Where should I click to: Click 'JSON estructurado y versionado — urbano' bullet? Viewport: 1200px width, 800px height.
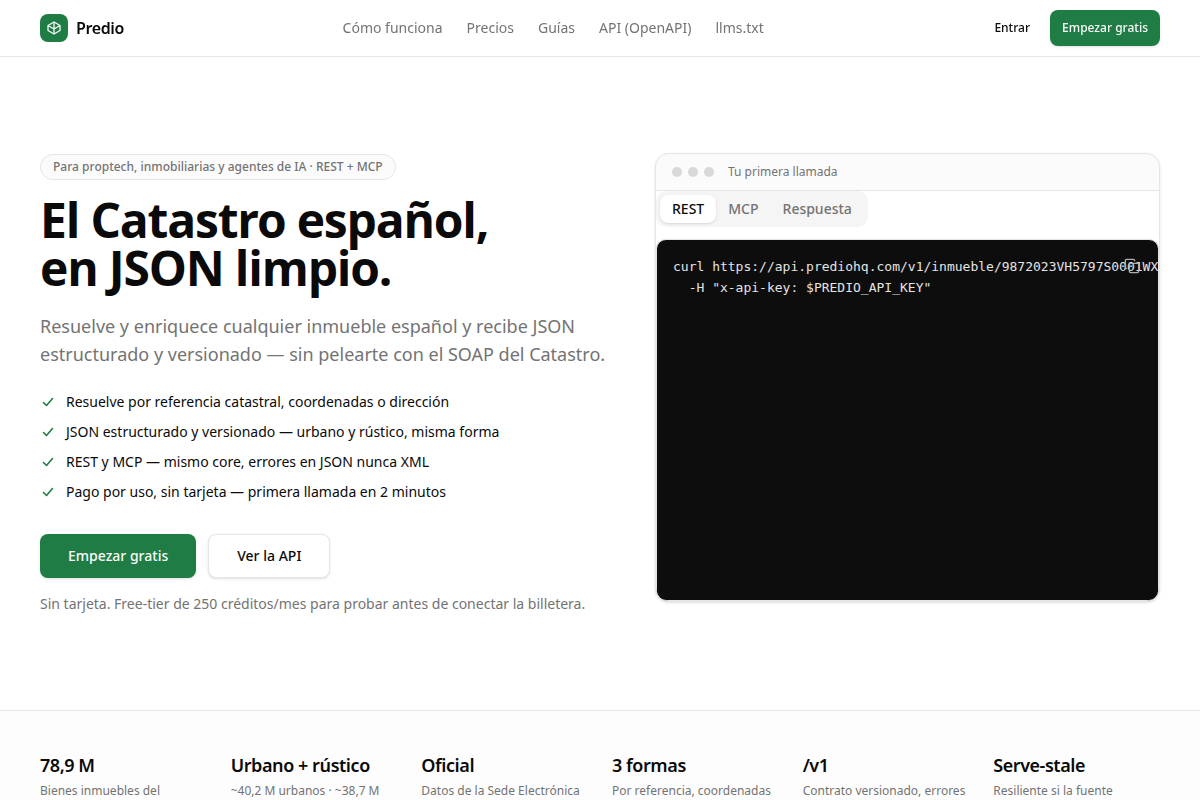282,432
